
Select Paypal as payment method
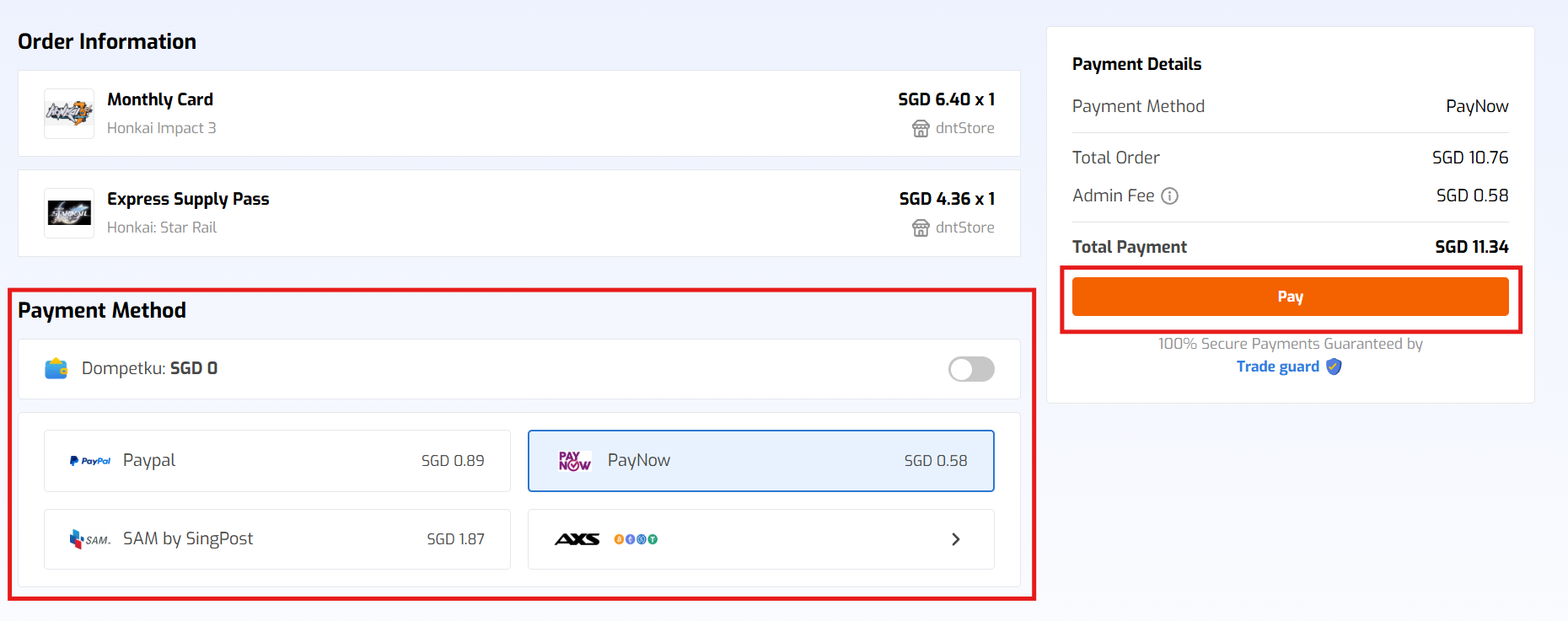click(x=277, y=461)
